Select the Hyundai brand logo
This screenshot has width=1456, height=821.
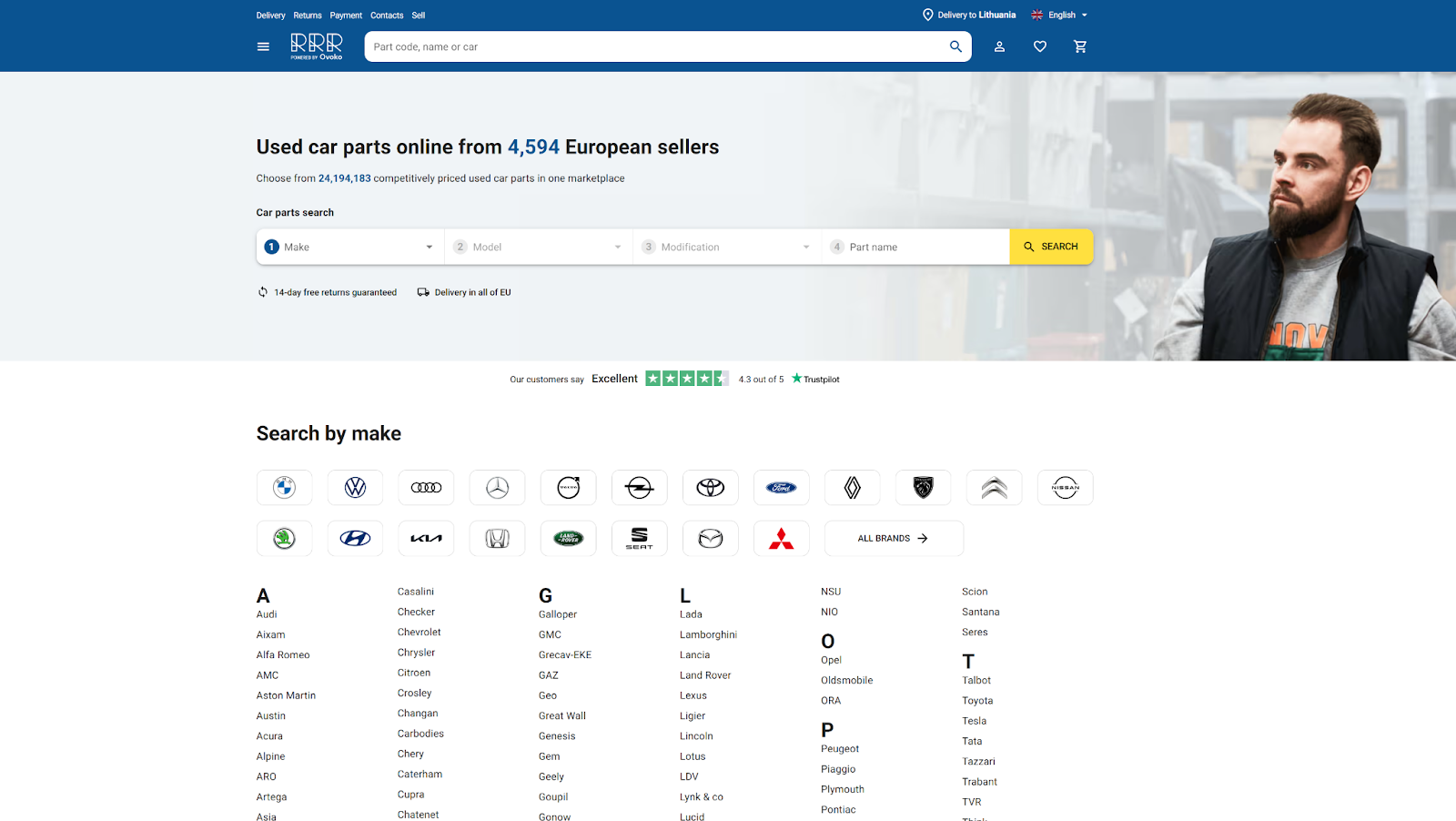[x=356, y=539]
